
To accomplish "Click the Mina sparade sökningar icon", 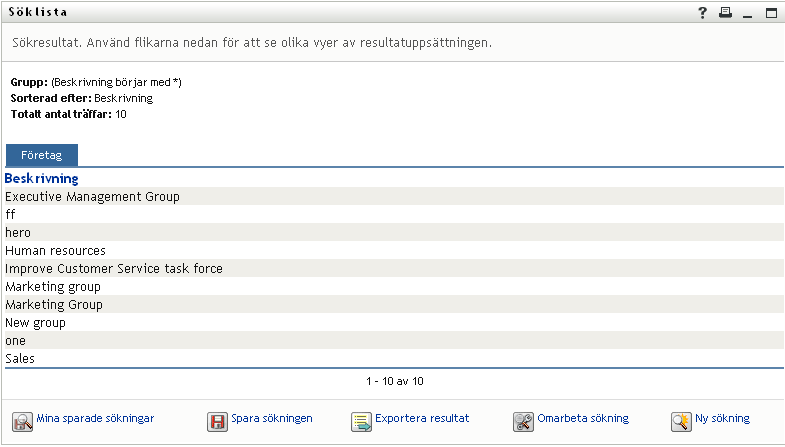I will point(23,421).
